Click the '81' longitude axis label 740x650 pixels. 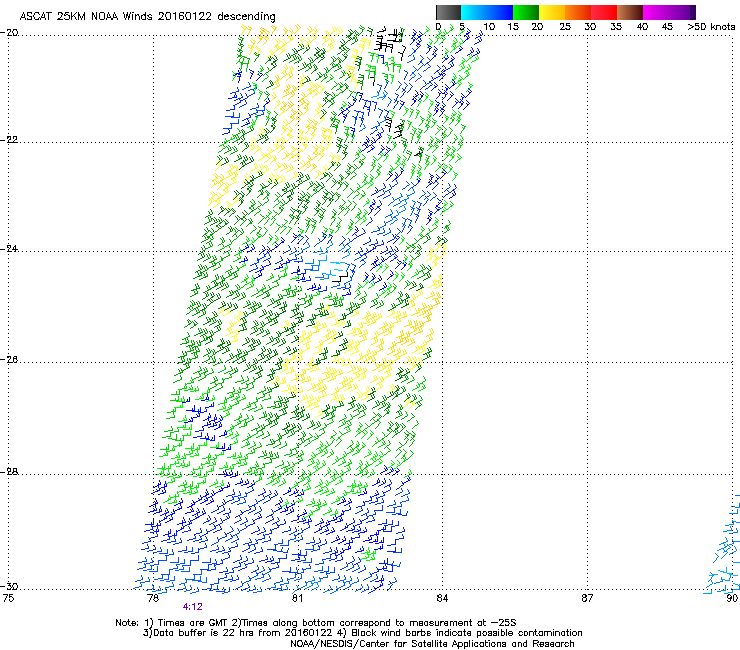[x=297, y=598]
